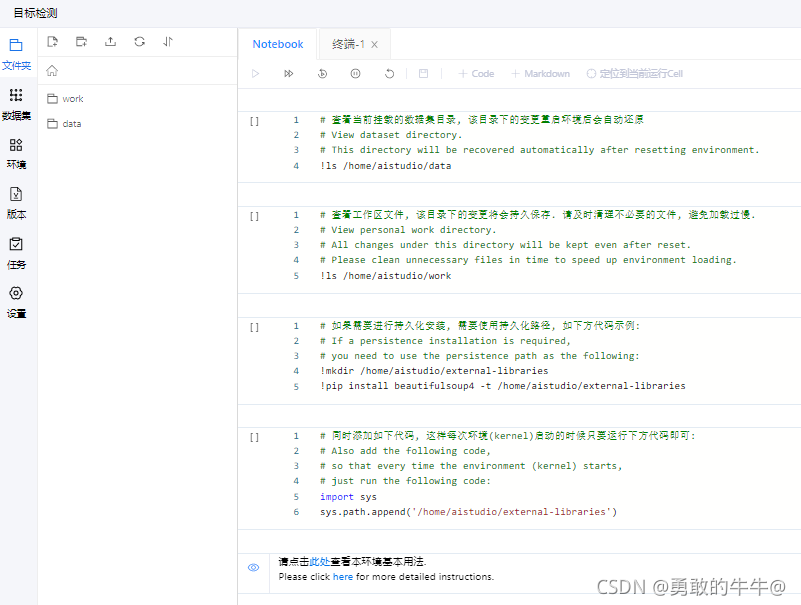
Task: Open the data folder
Action: pyautogui.click(x=64, y=124)
